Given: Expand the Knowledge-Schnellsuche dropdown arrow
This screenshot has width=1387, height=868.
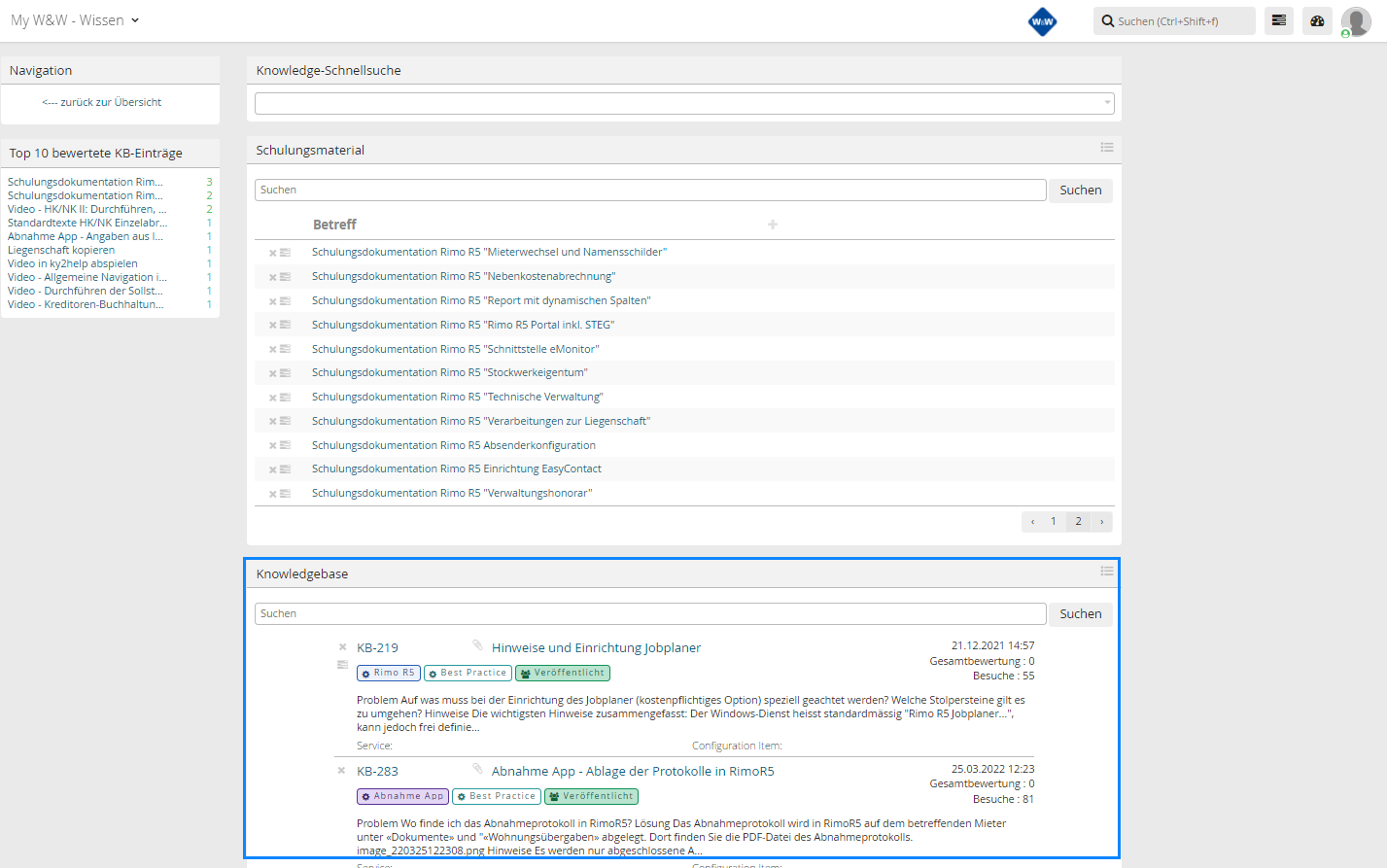Looking at the screenshot, I should pos(1107,103).
